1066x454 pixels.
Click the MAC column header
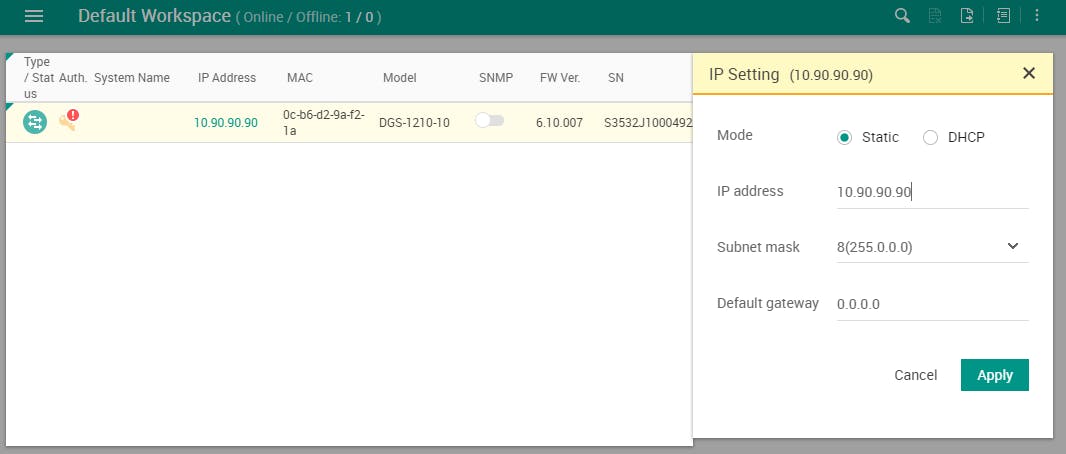point(300,77)
